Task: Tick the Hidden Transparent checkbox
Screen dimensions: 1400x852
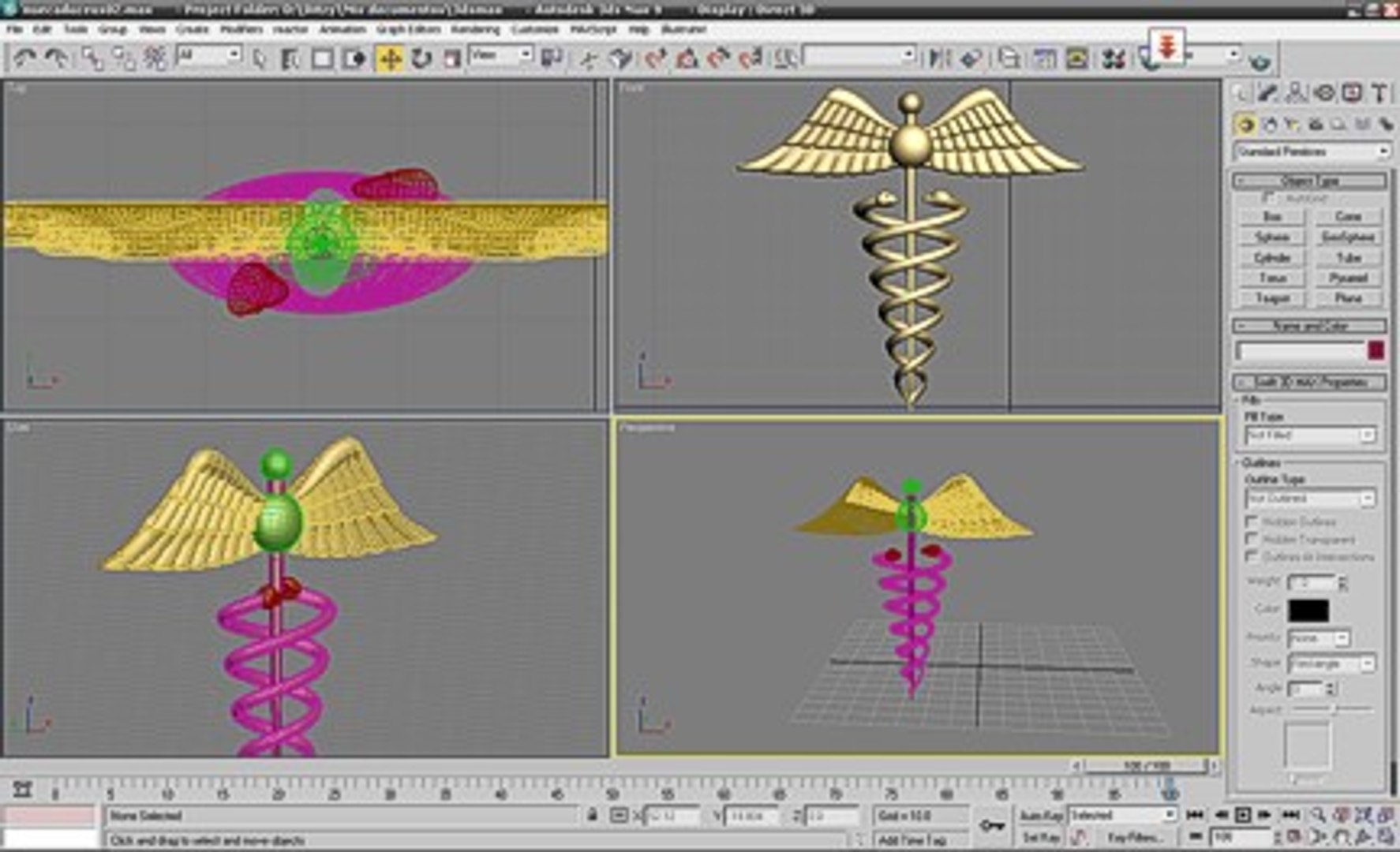Action: [1252, 539]
